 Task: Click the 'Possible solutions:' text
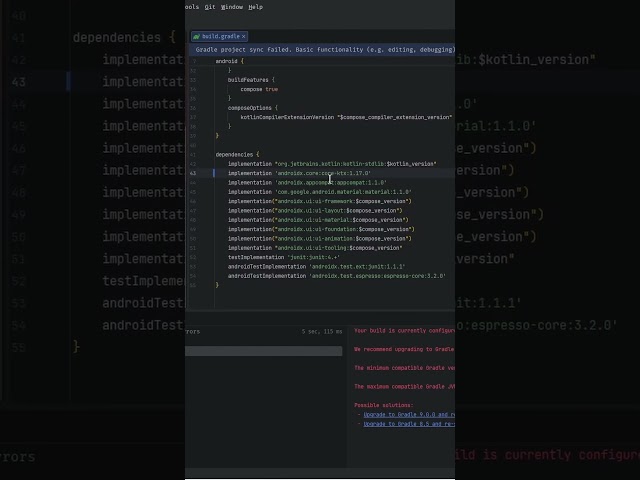(384, 405)
